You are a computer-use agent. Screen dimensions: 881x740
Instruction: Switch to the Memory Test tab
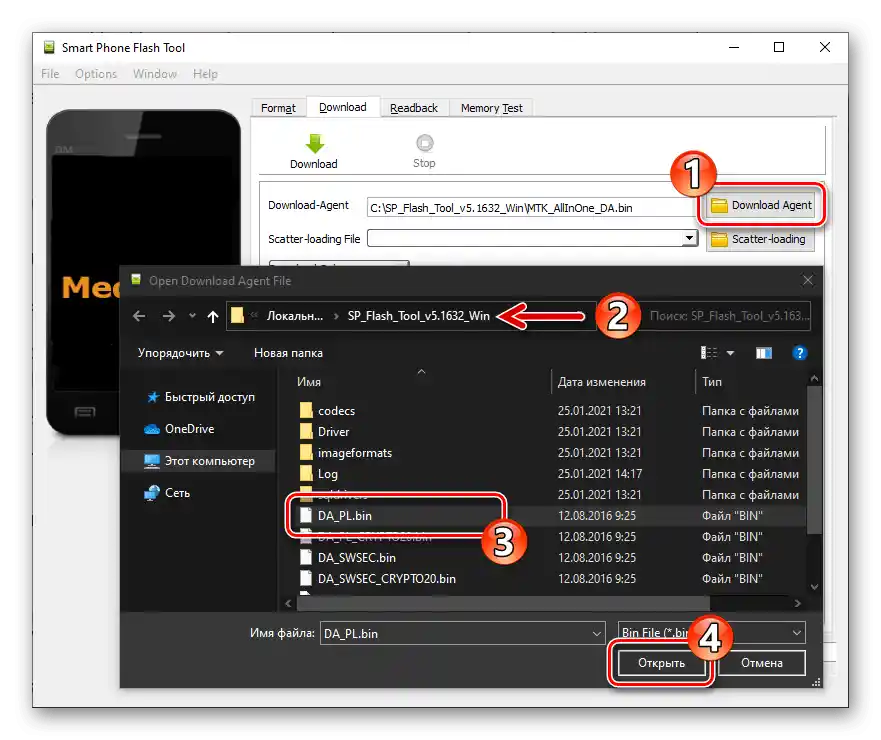pos(491,107)
